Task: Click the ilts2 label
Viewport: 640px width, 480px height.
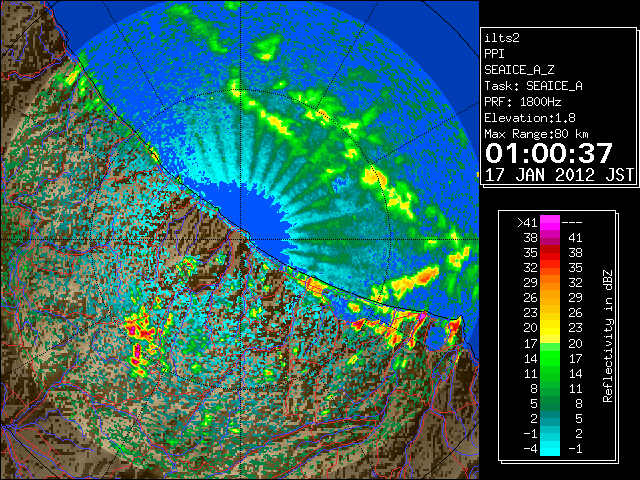Action: pyautogui.click(x=502, y=38)
